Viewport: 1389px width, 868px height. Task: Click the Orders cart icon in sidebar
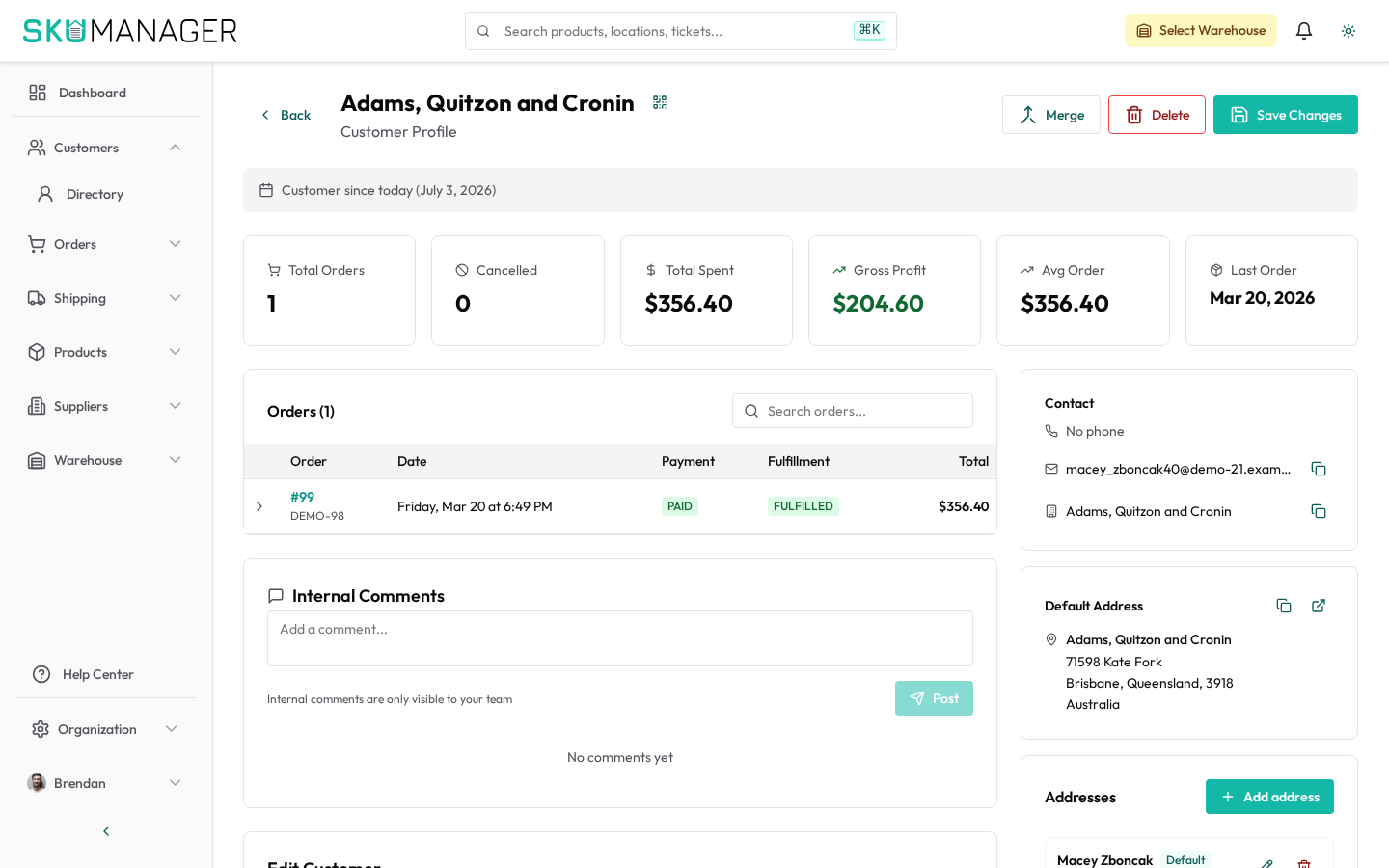pos(37,244)
